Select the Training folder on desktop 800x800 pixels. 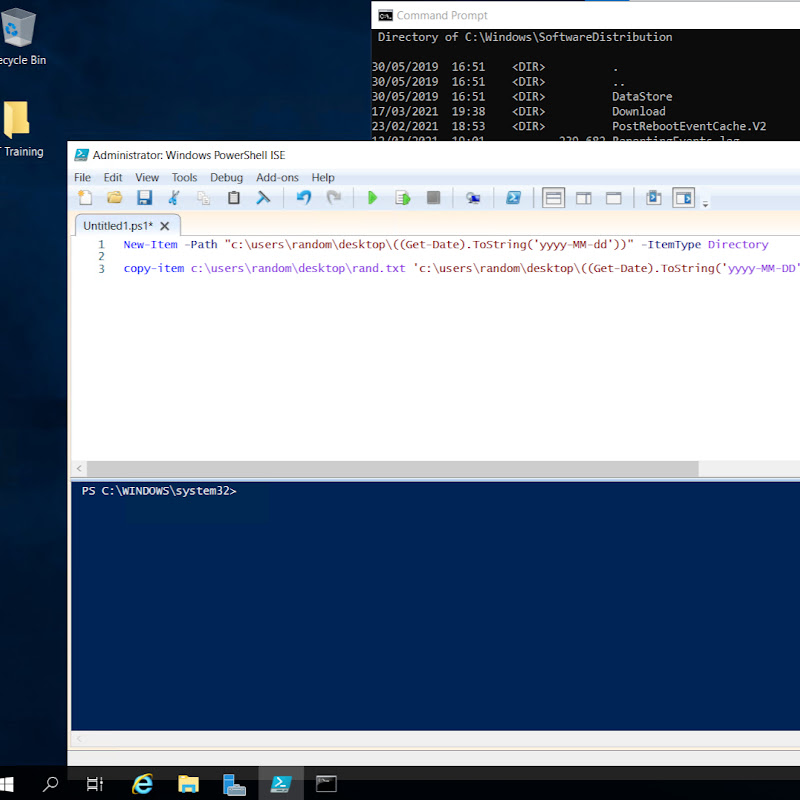pos(19,129)
